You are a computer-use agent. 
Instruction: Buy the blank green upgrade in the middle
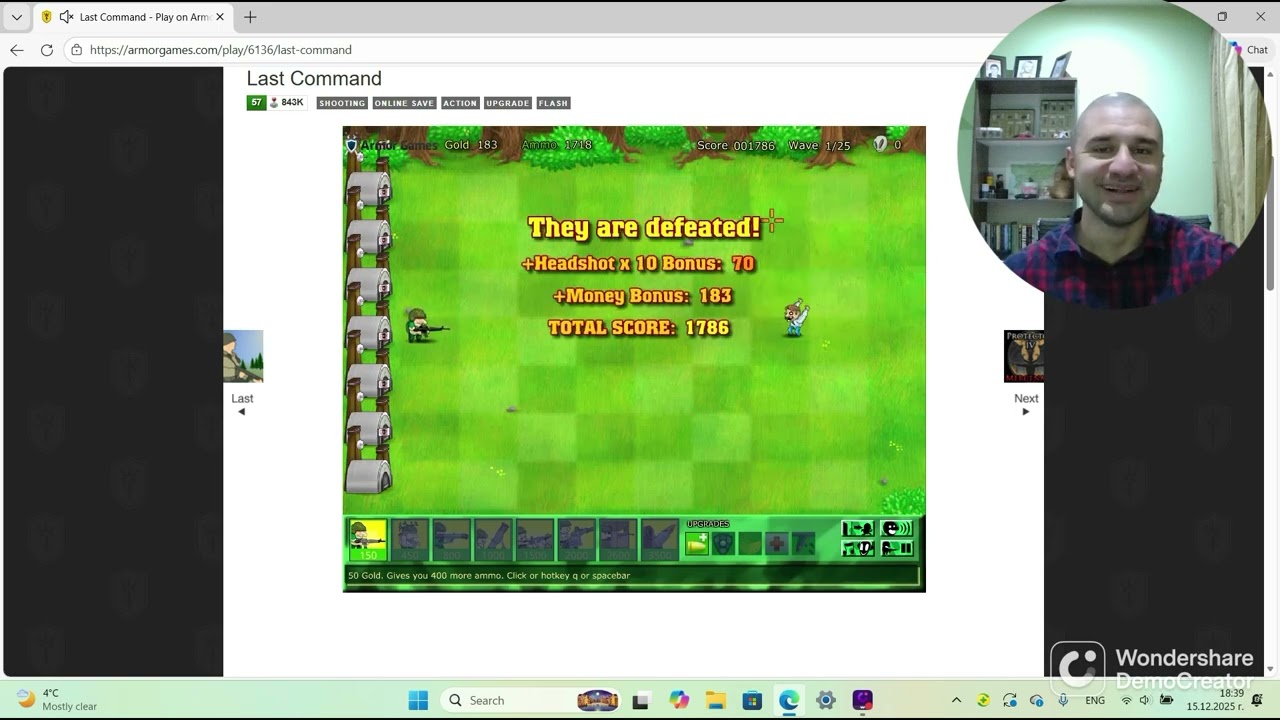click(750, 543)
